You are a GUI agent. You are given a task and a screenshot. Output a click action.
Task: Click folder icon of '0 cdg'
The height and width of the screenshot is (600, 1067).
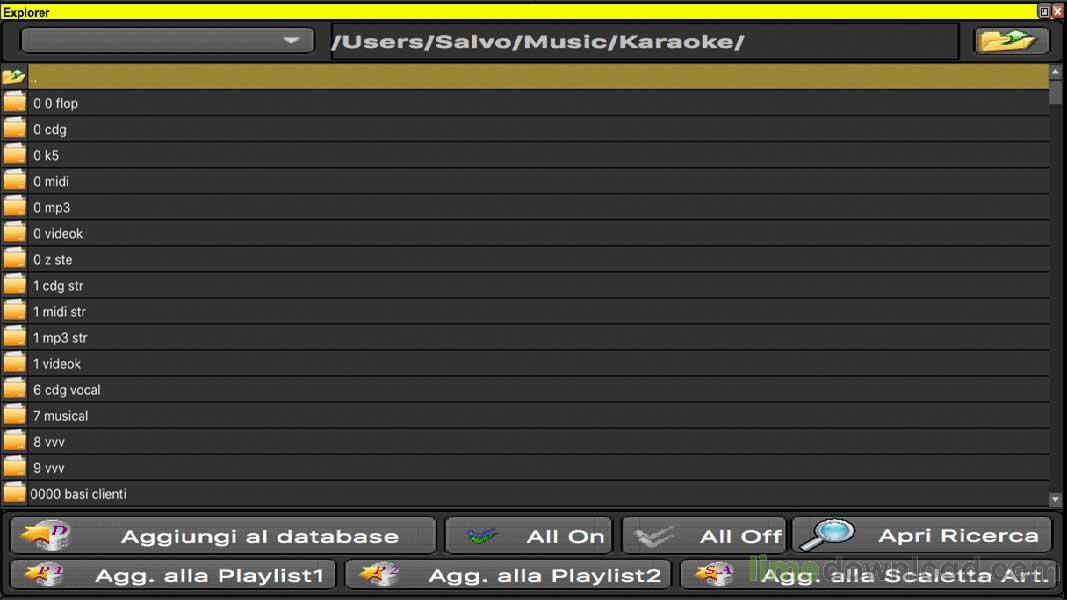(14, 129)
